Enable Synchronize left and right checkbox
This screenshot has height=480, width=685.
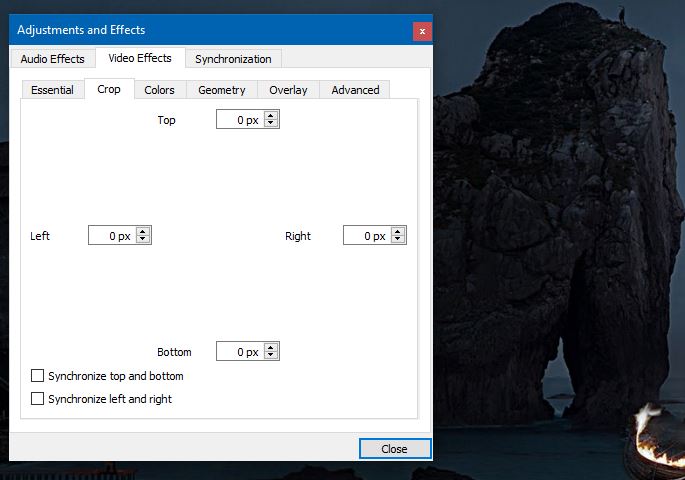click(x=38, y=398)
